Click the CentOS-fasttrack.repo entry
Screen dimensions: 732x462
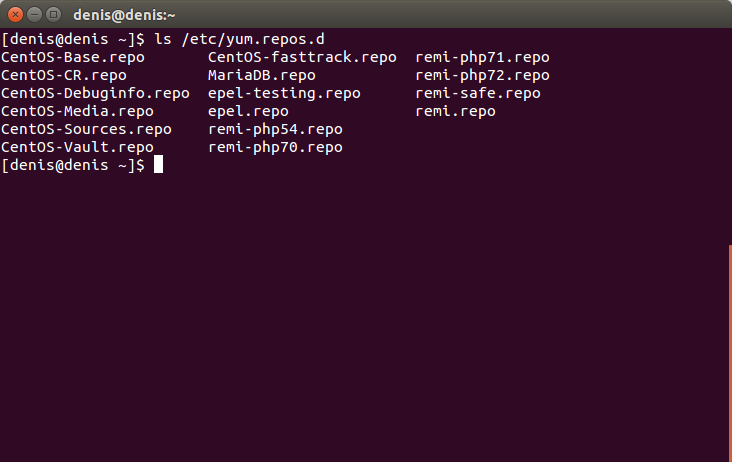click(x=302, y=57)
